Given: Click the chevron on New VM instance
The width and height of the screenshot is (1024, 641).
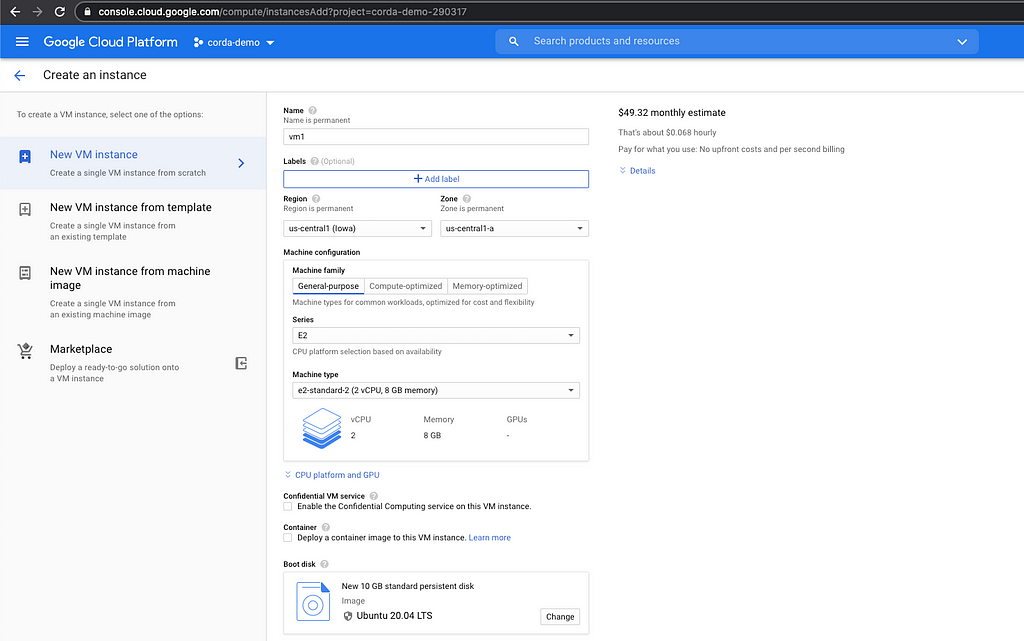Looking at the screenshot, I should [x=241, y=163].
